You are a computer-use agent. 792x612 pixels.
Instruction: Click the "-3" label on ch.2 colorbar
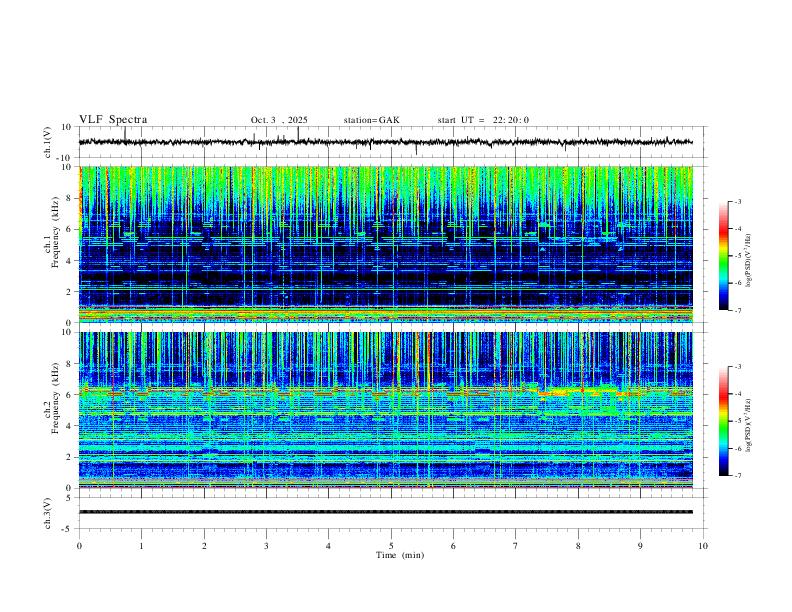tap(737, 367)
